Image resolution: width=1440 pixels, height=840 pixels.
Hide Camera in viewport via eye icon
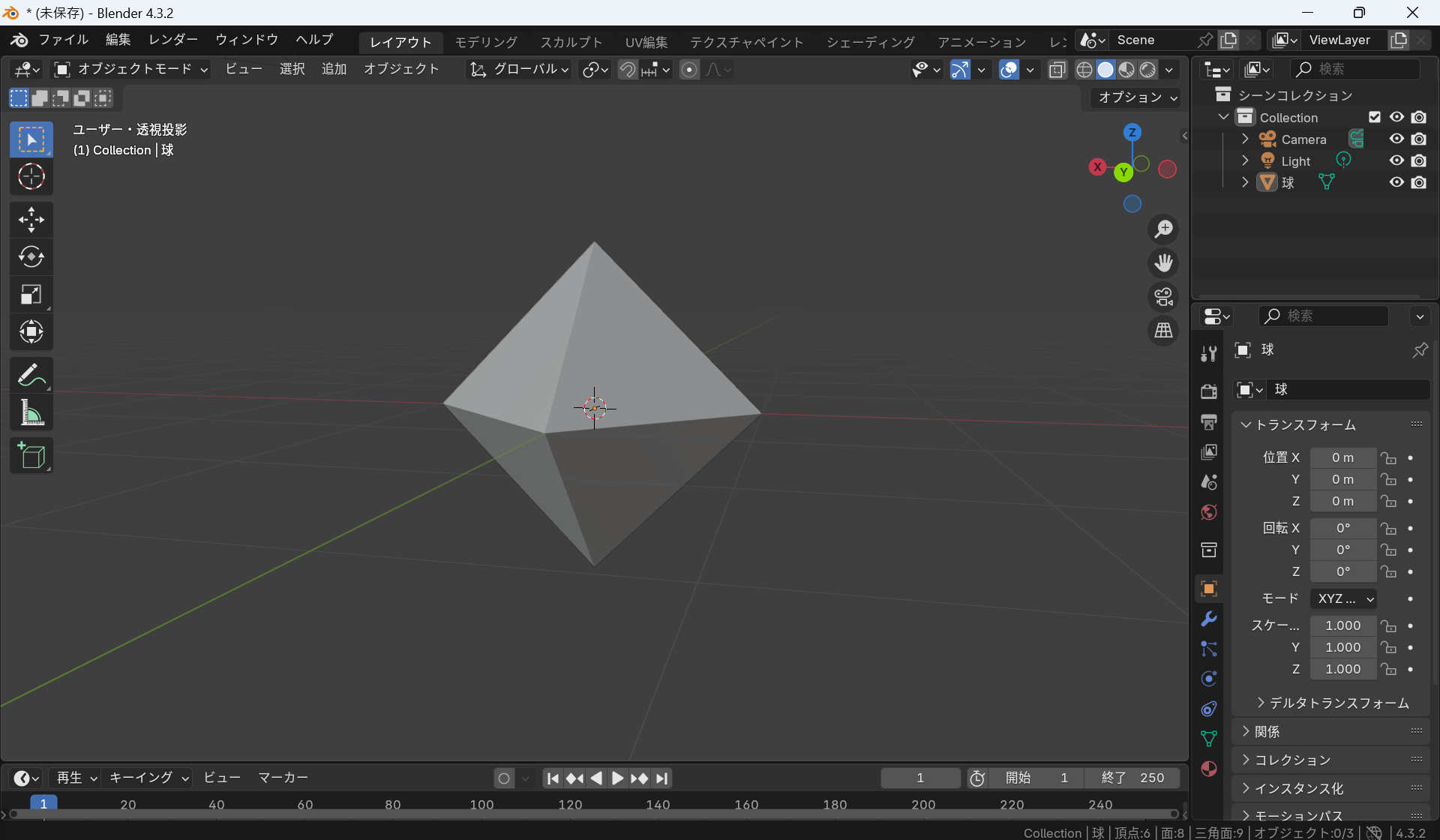[x=1396, y=139]
